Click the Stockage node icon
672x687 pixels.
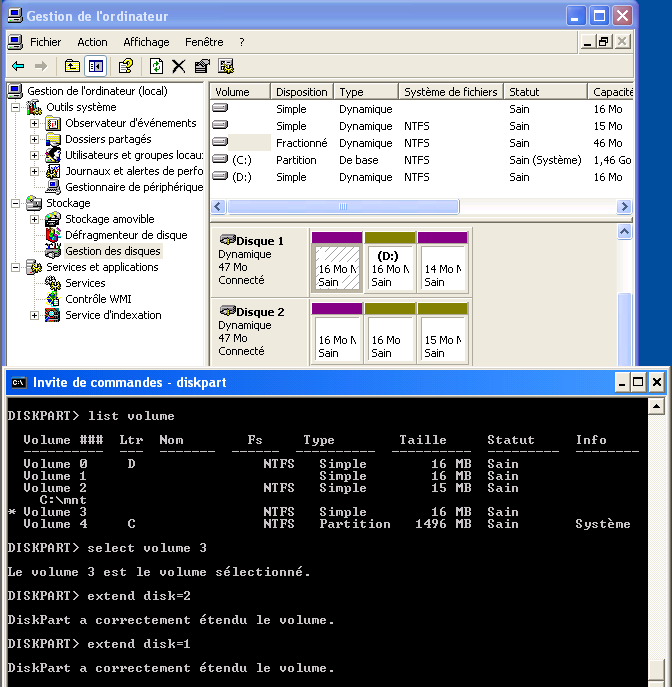click(34, 203)
